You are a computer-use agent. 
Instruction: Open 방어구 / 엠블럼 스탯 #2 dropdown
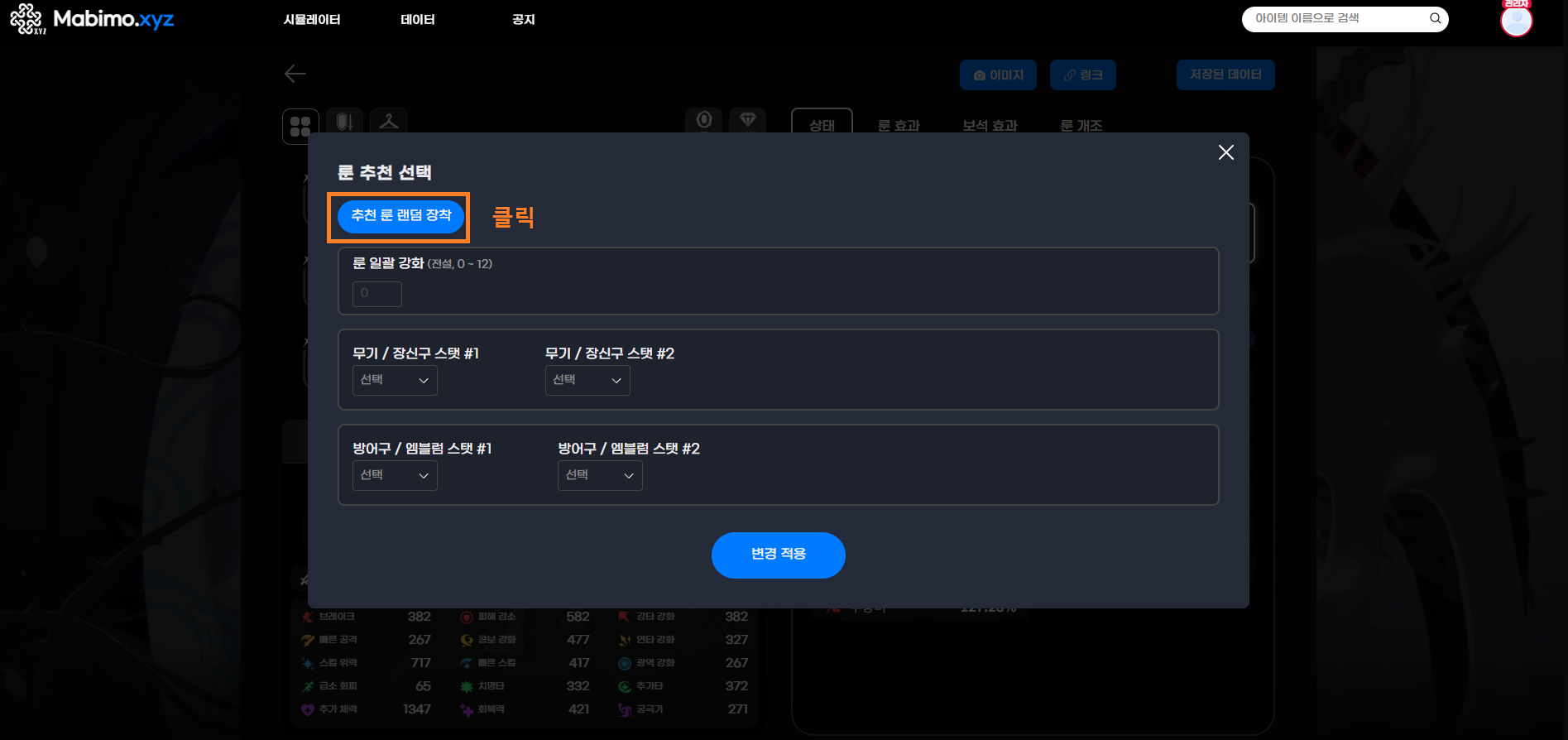point(600,475)
